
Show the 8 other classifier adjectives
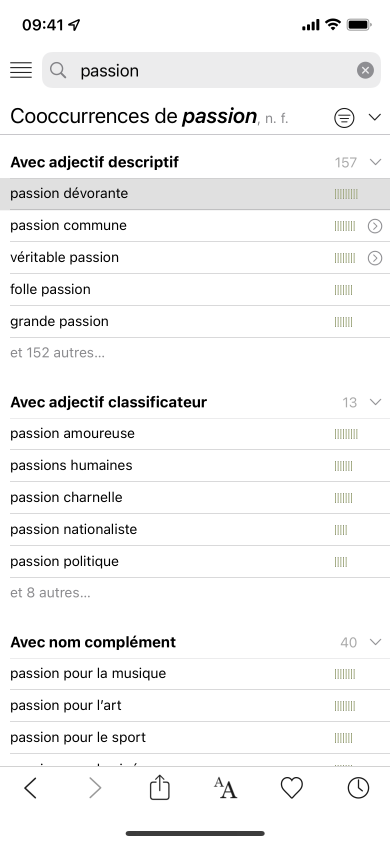point(51,593)
